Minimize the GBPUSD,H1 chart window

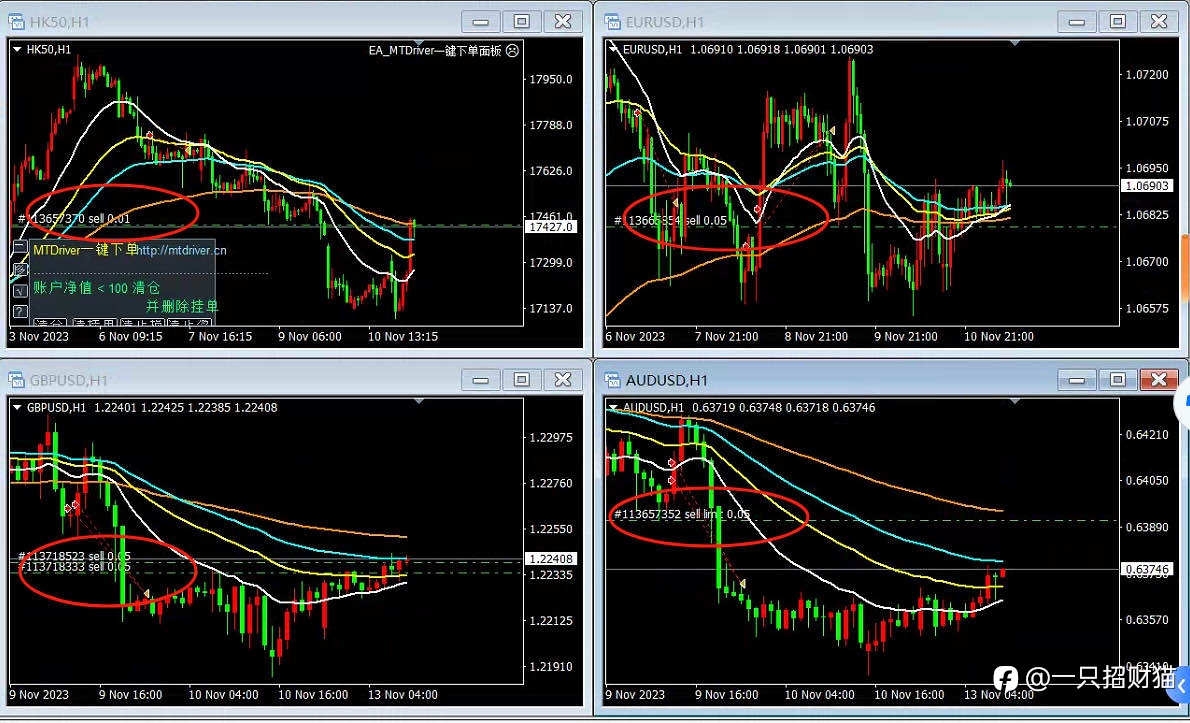point(480,380)
